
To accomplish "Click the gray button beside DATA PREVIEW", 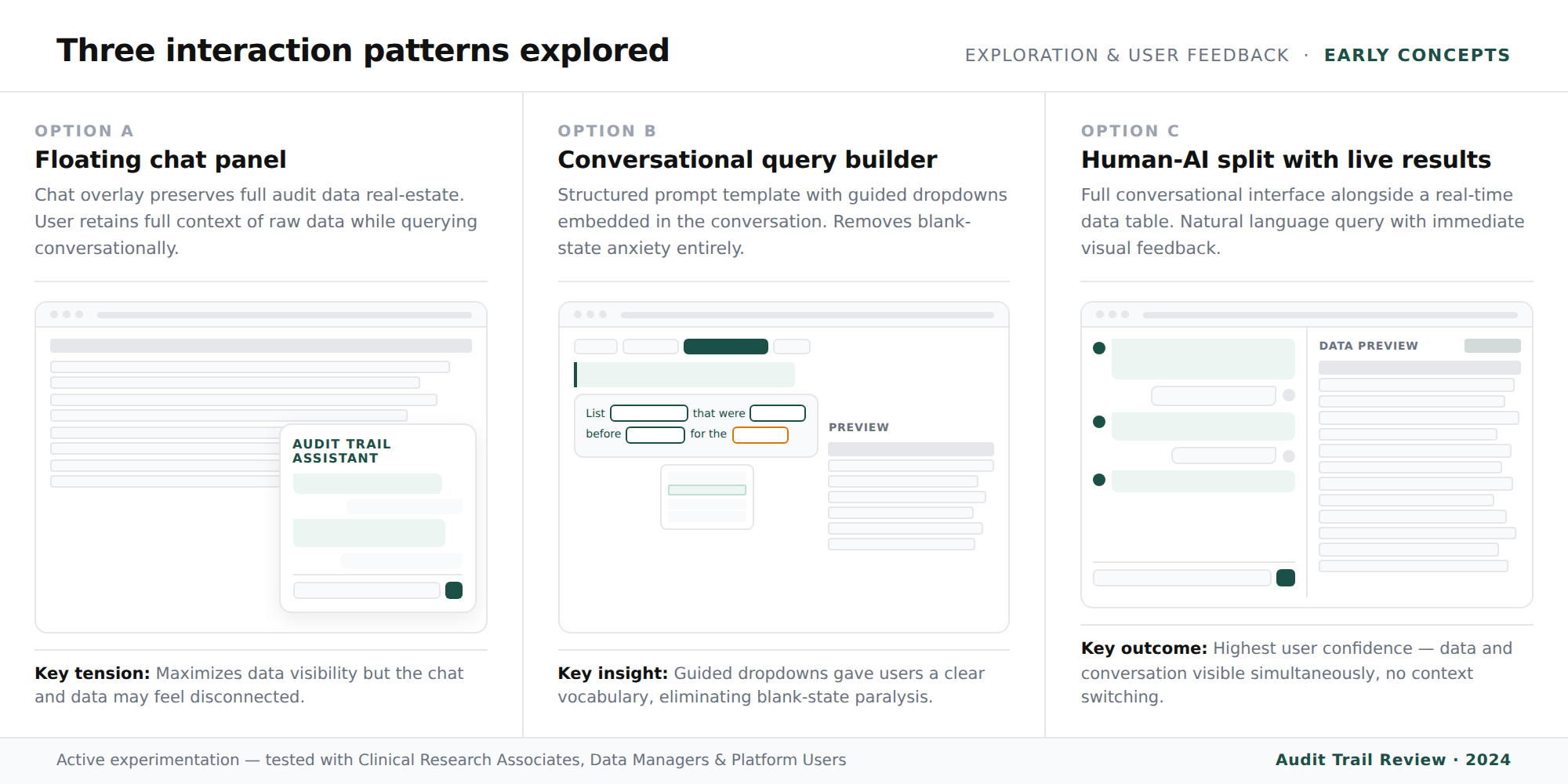I will click(x=1493, y=346).
